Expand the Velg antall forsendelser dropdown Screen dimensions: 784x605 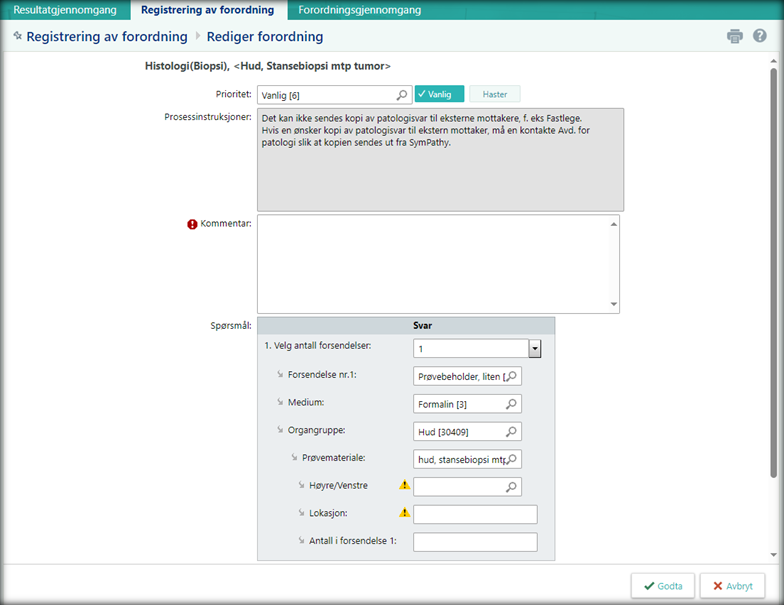535,349
